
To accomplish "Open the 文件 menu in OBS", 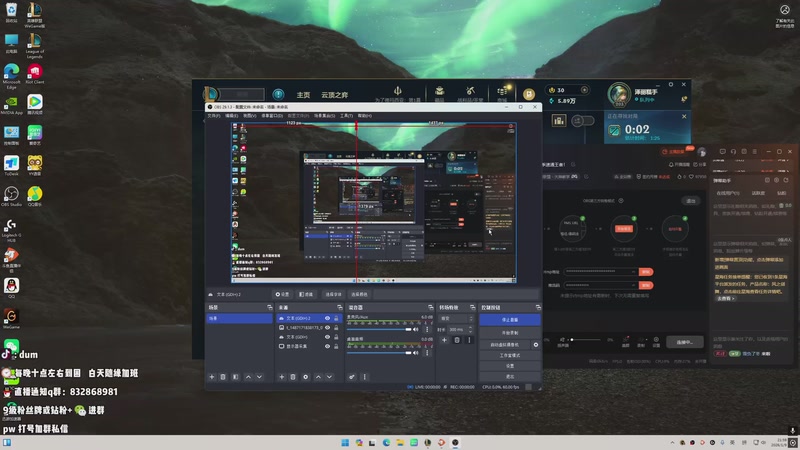I will click(x=213, y=115).
